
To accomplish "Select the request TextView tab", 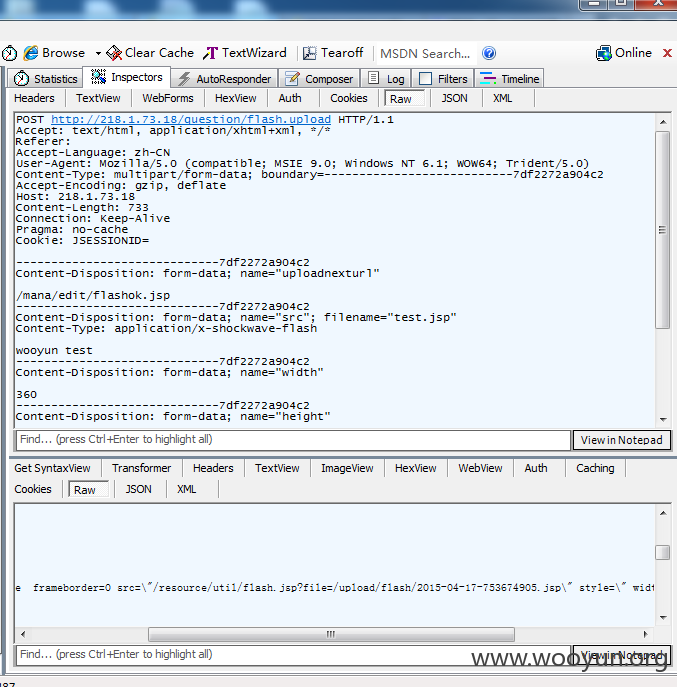I will [x=98, y=98].
